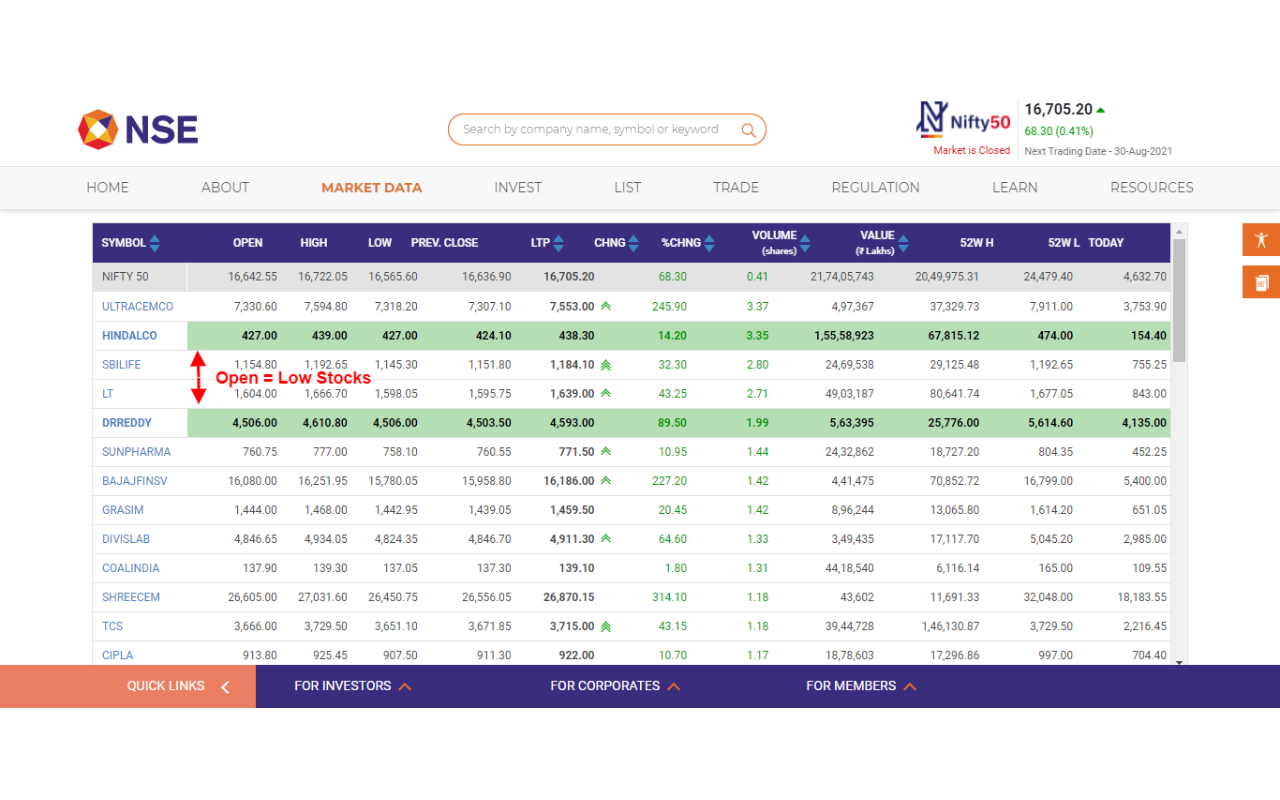Collapse the QUICK LINKS panel
The width and height of the screenshot is (1280, 800).
click(225, 686)
